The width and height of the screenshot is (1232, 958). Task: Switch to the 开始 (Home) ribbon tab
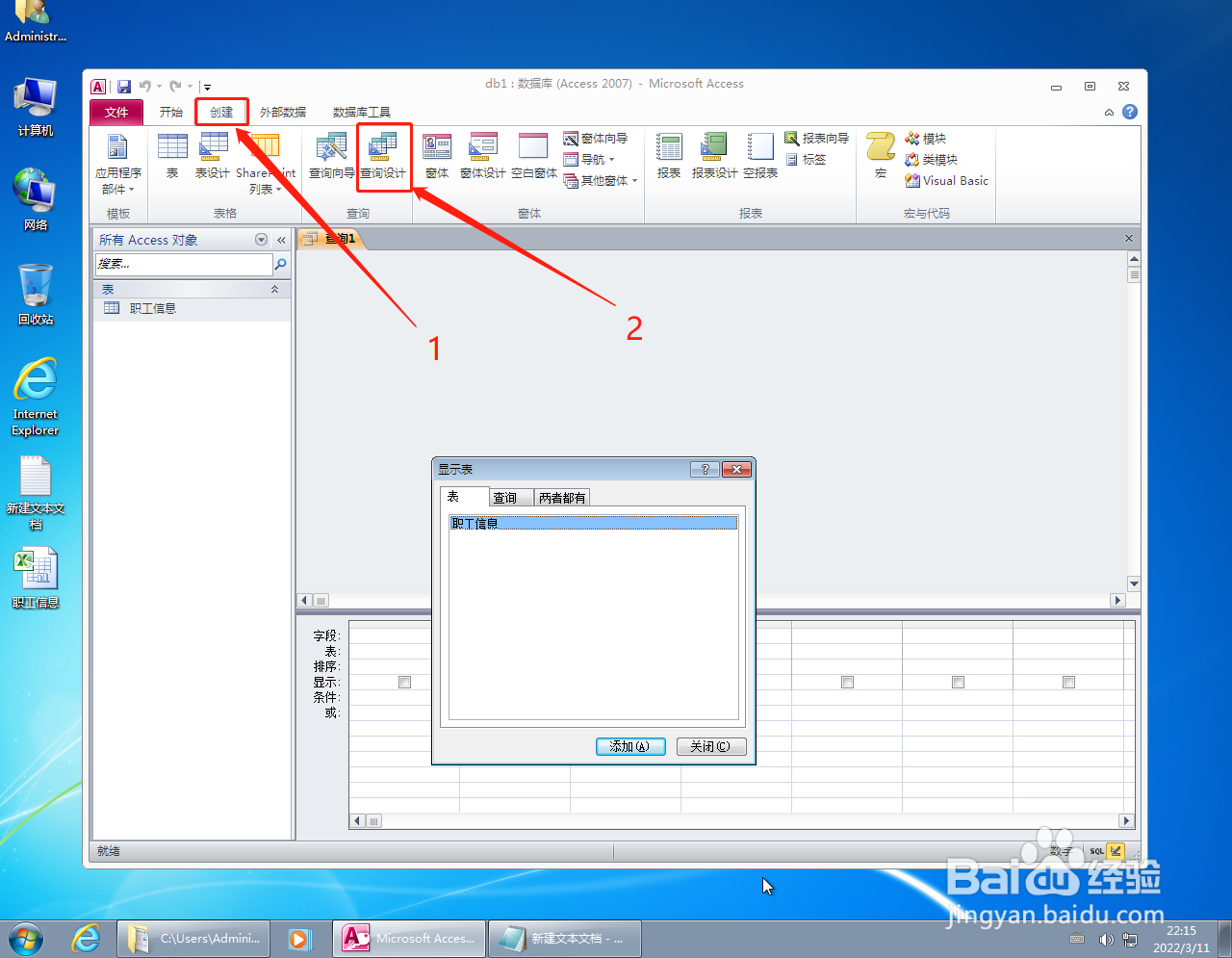[x=170, y=112]
